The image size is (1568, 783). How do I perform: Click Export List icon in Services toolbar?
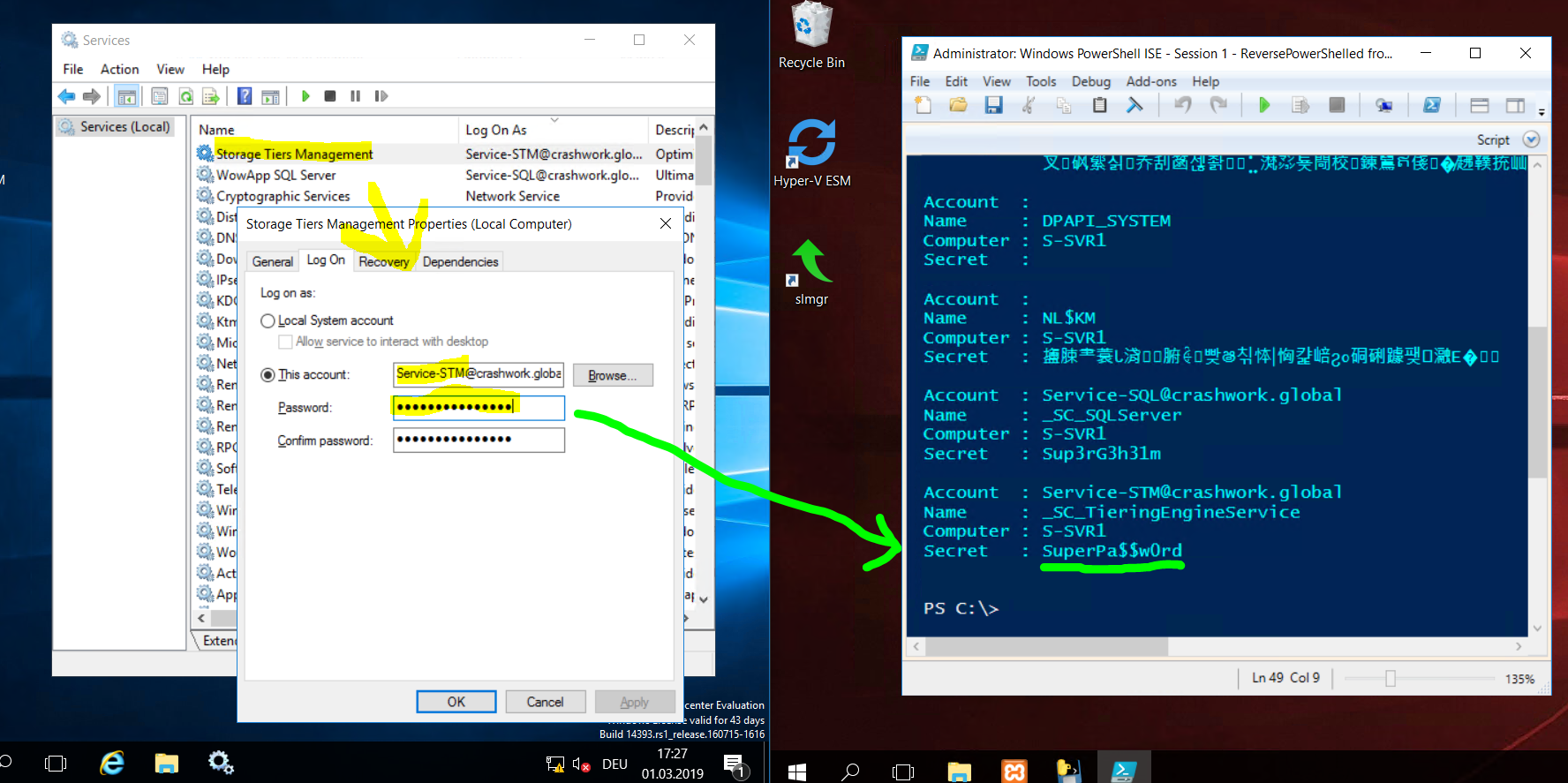(210, 96)
